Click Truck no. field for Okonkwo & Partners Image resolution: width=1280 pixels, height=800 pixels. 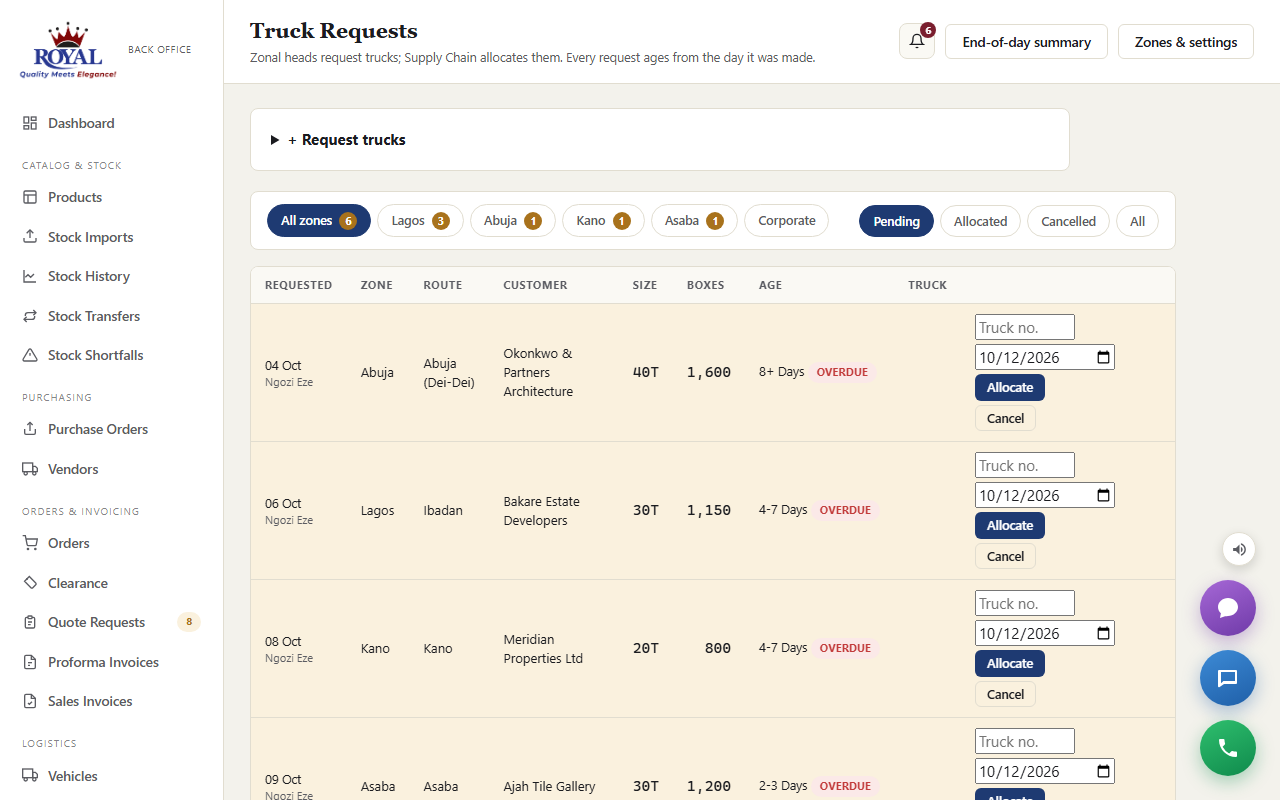coord(1025,327)
